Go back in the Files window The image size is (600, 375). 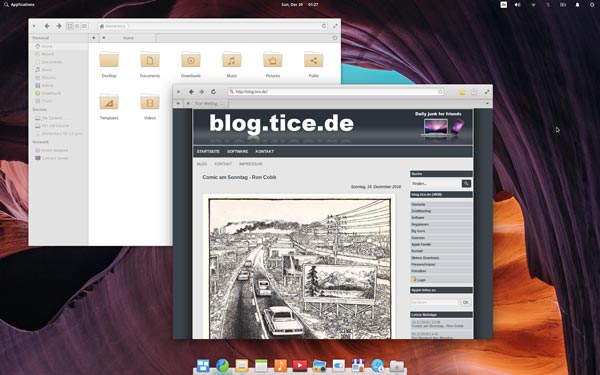tap(47, 26)
